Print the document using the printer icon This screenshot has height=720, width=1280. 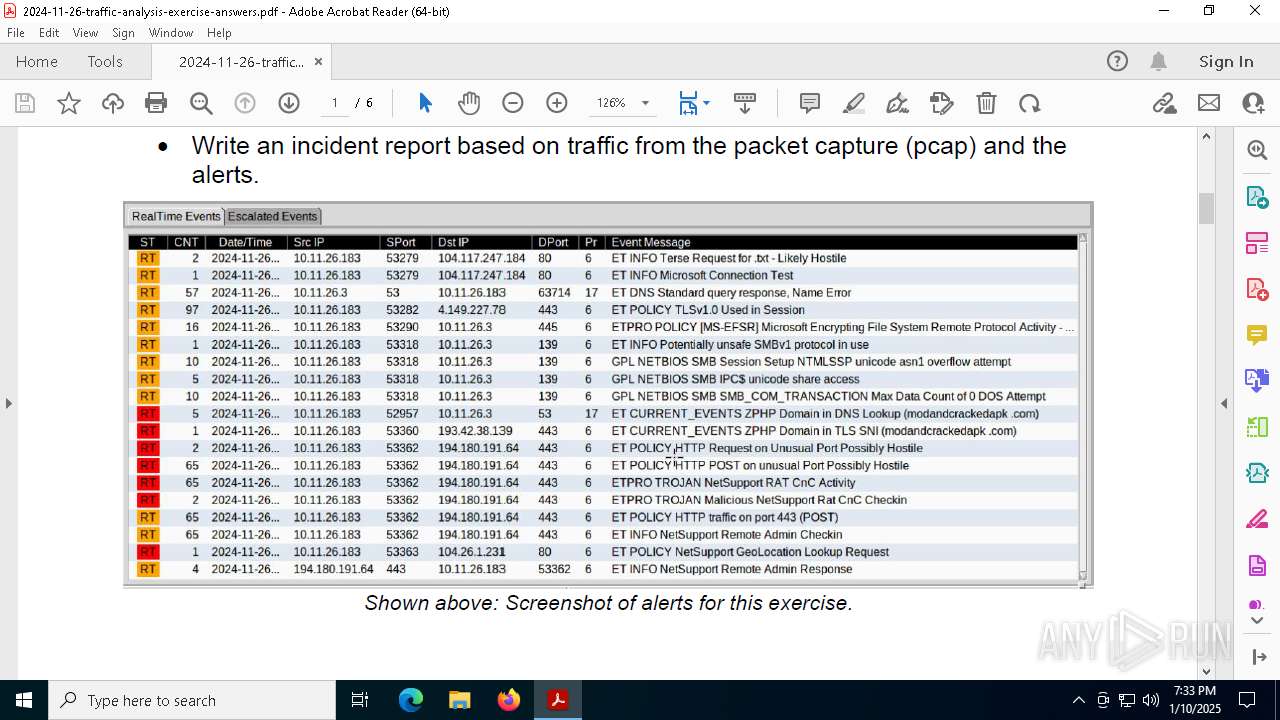tap(156, 103)
